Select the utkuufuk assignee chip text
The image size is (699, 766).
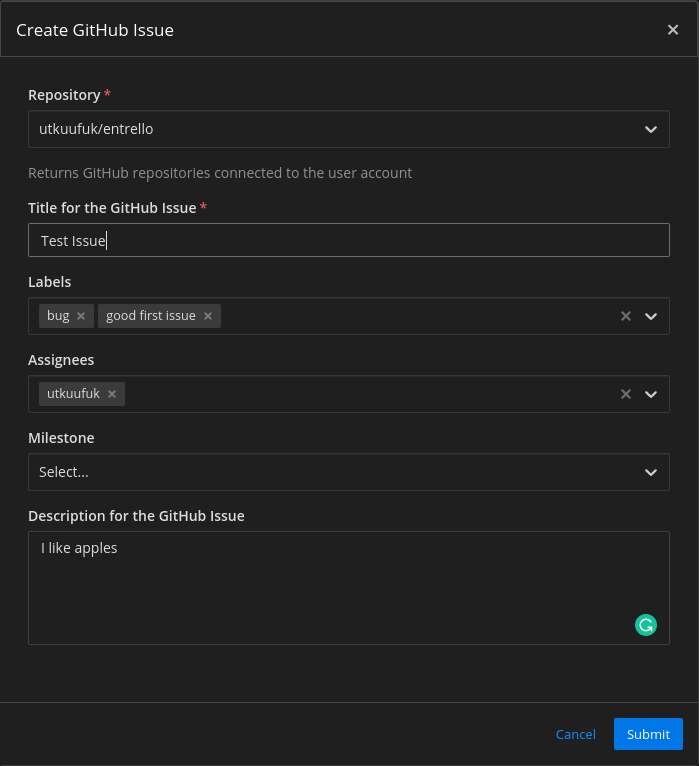pyautogui.click(x=73, y=393)
